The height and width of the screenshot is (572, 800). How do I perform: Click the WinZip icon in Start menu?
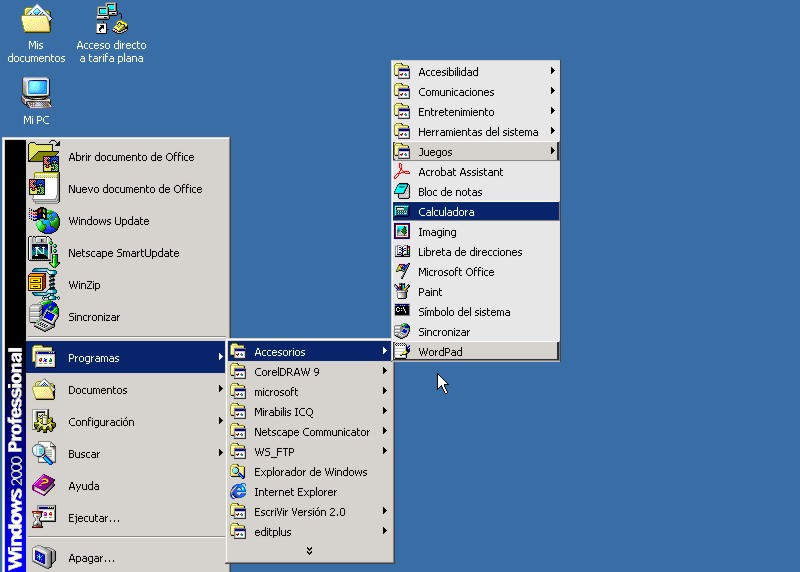click(x=43, y=284)
